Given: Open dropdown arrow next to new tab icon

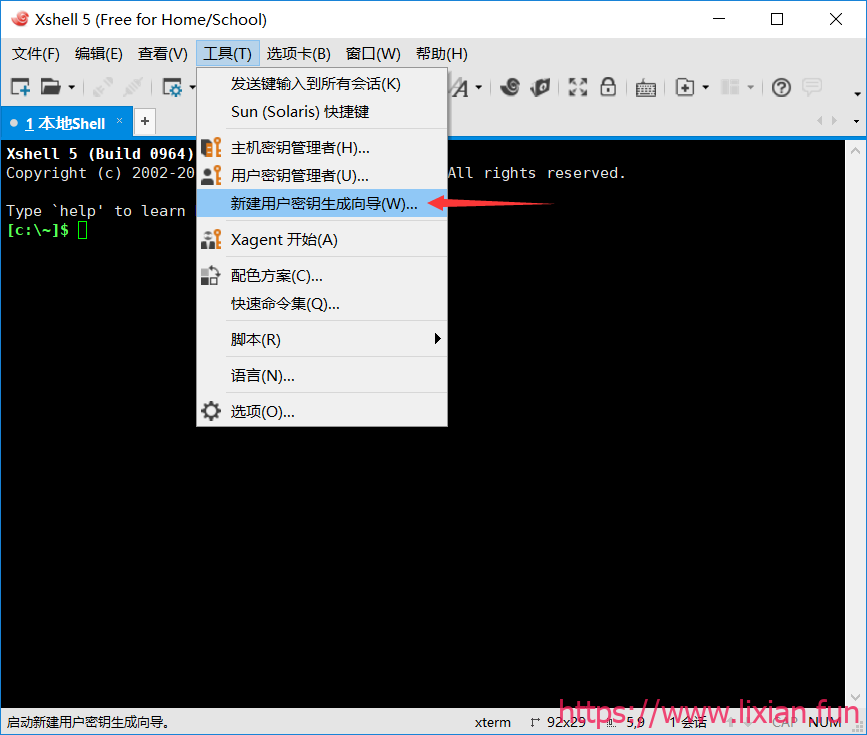Looking at the screenshot, I should pos(706,87).
